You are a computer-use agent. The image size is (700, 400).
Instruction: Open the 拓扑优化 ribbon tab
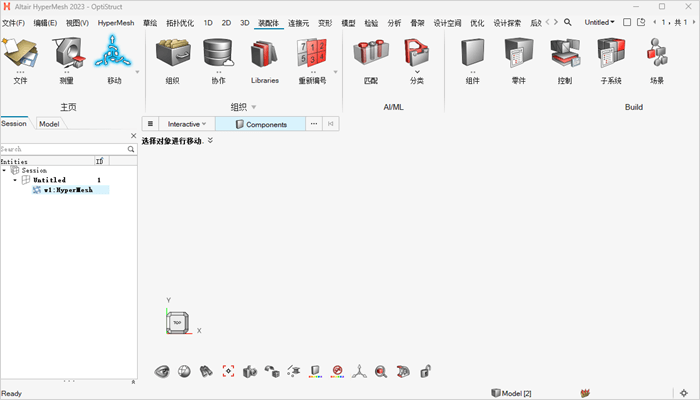[180, 22]
